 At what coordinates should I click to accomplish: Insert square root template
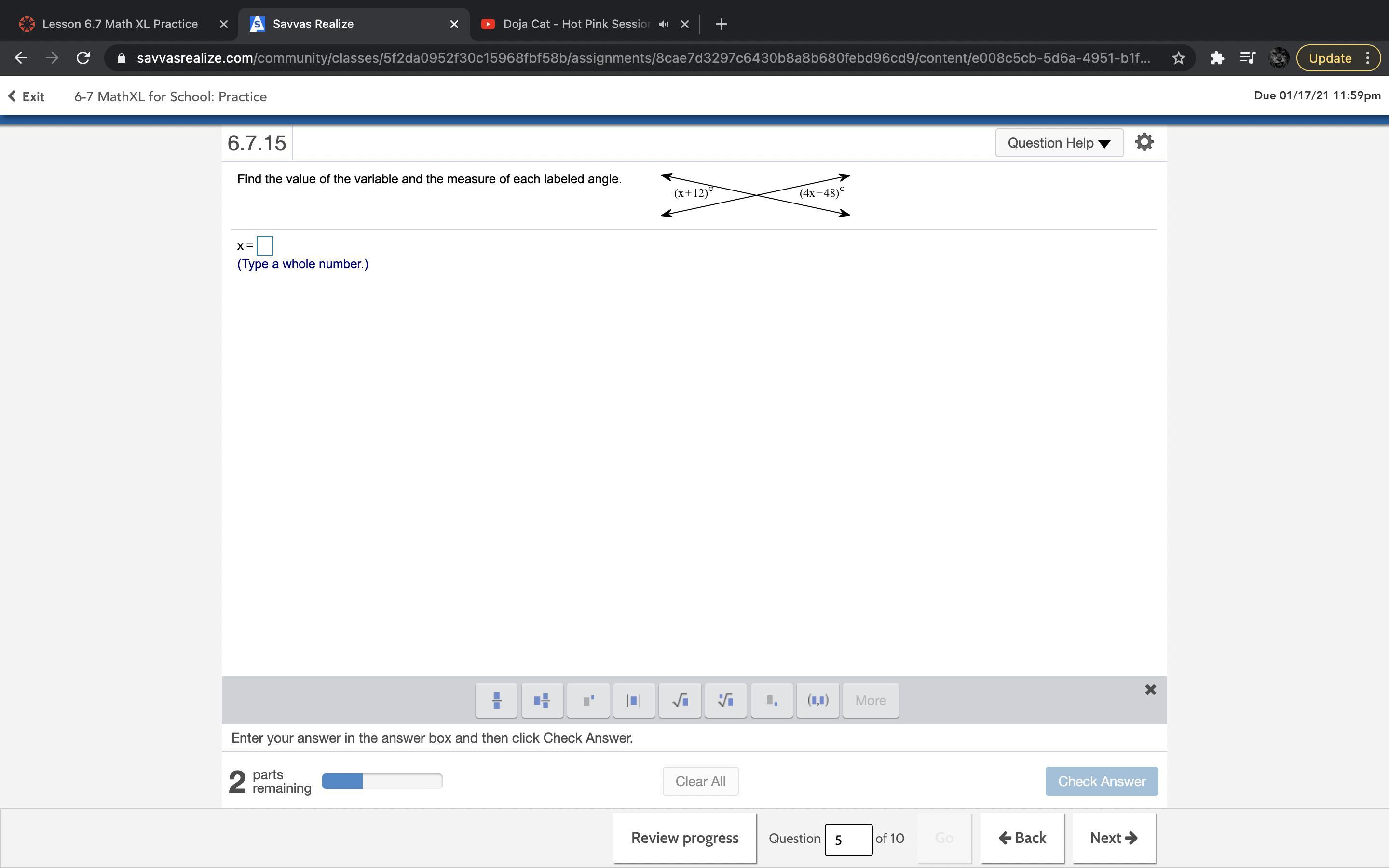[680, 700]
